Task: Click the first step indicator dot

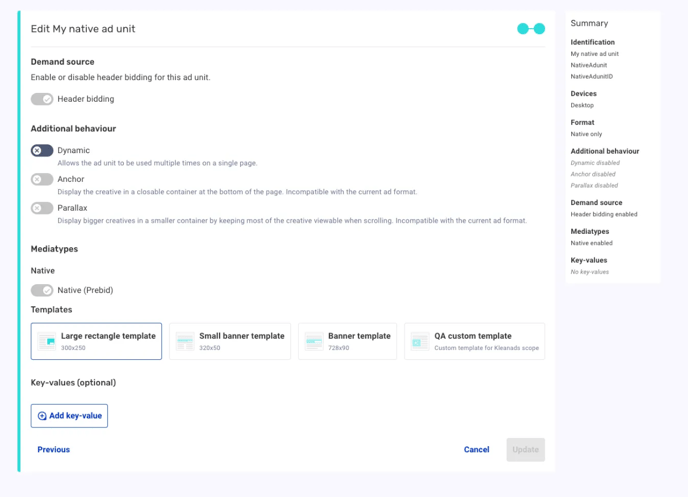Action: tap(523, 29)
